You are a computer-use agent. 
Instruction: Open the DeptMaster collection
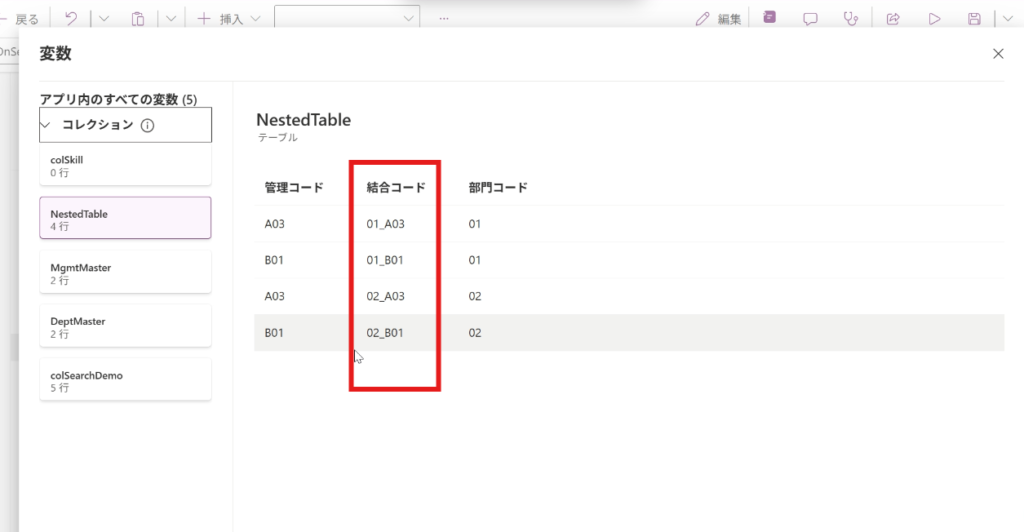pyautogui.click(x=125, y=327)
